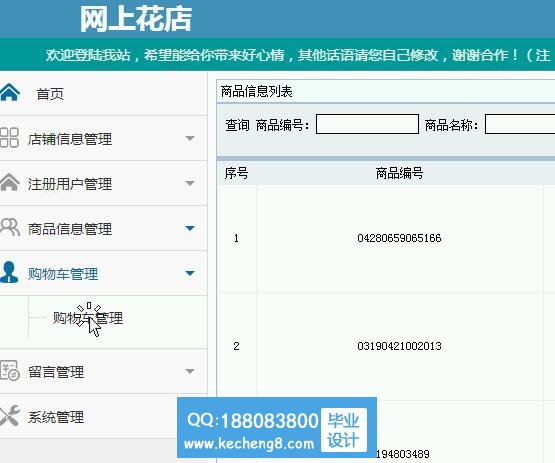This screenshot has width=555, height=463.
Task: Click the person icon beside 购物车管理
Action: tap(9, 272)
